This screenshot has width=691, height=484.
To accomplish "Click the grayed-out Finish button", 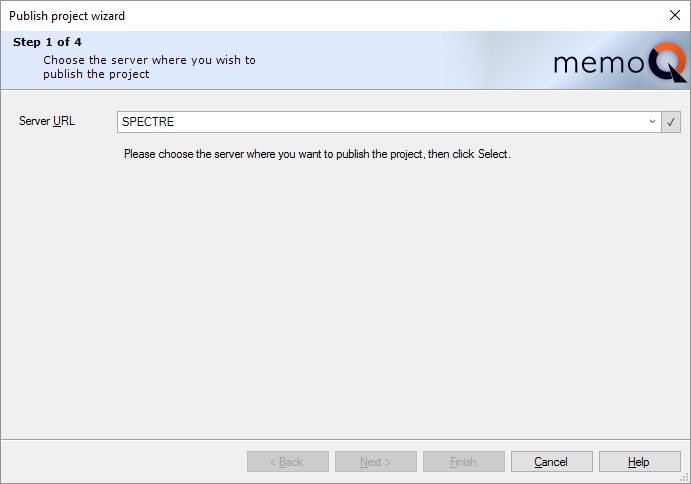I will point(463,462).
